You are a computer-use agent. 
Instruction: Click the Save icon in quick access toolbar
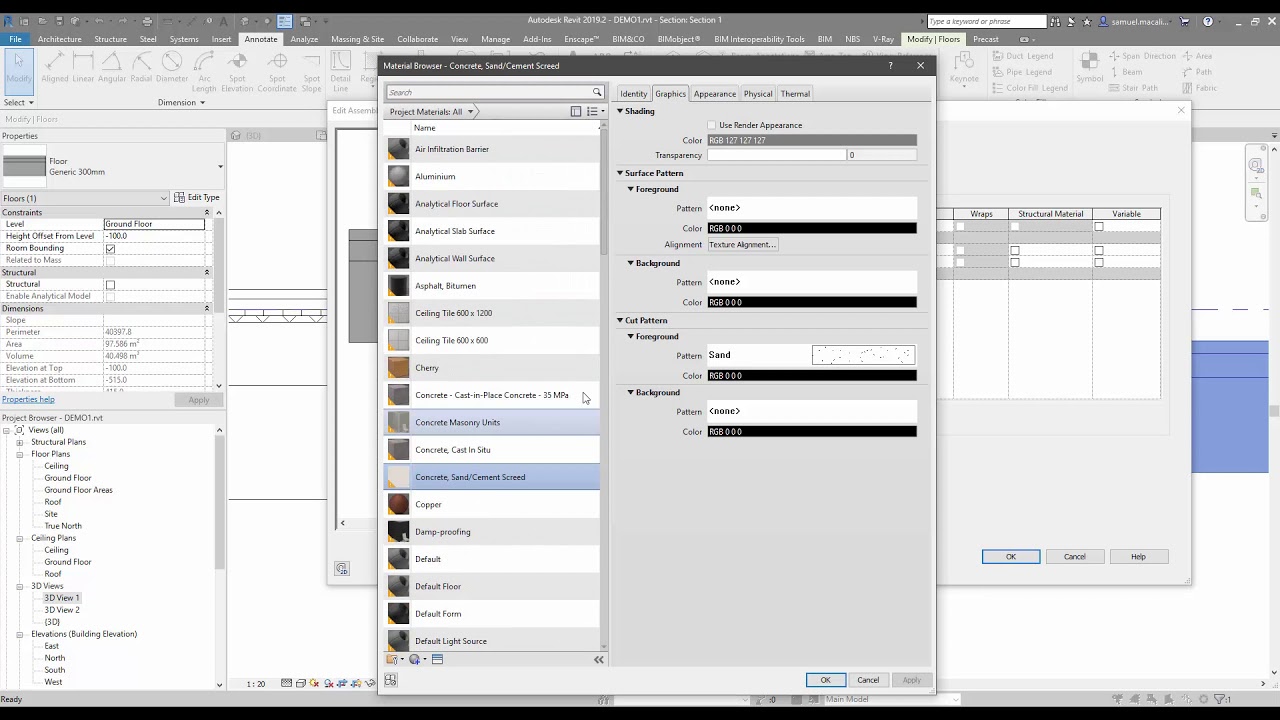pos(58,21)
